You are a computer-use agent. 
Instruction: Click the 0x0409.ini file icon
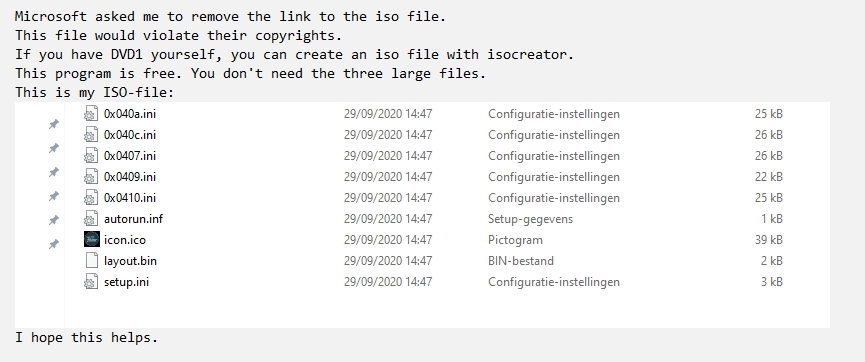pyautogui.click(x=91, y=177)
